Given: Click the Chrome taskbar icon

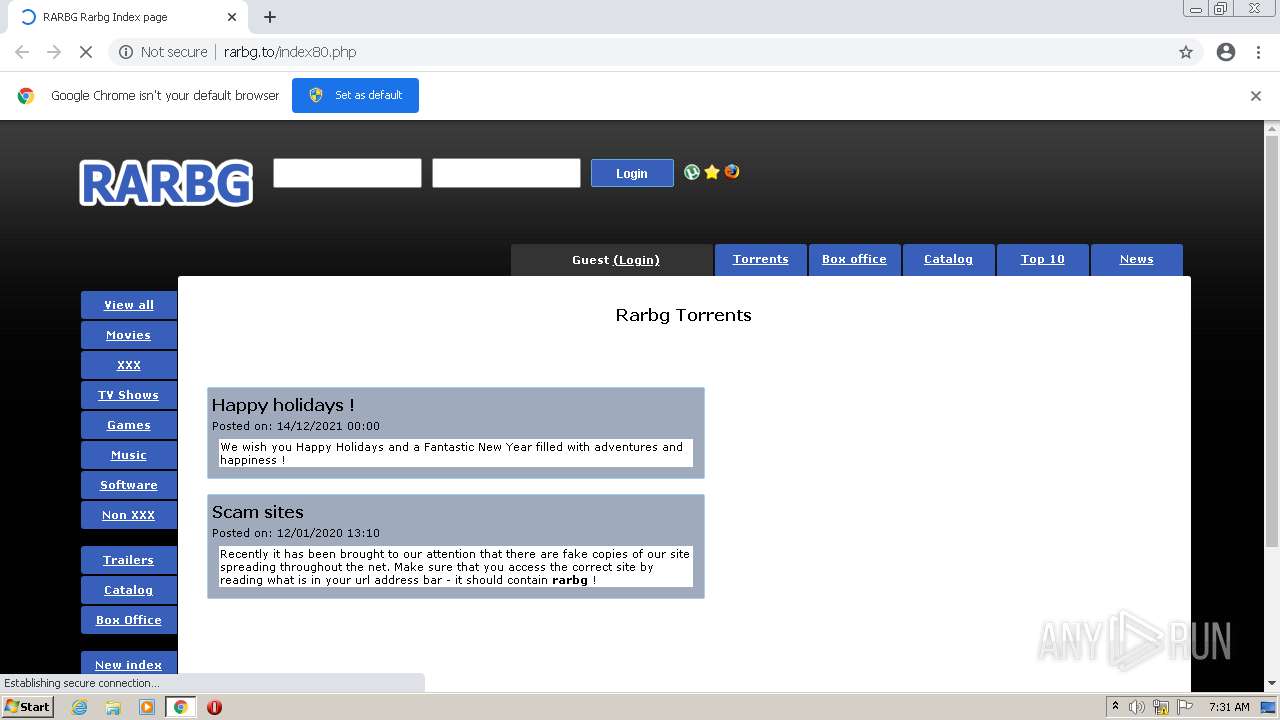Looking at the screenshot, I should 180,707.
